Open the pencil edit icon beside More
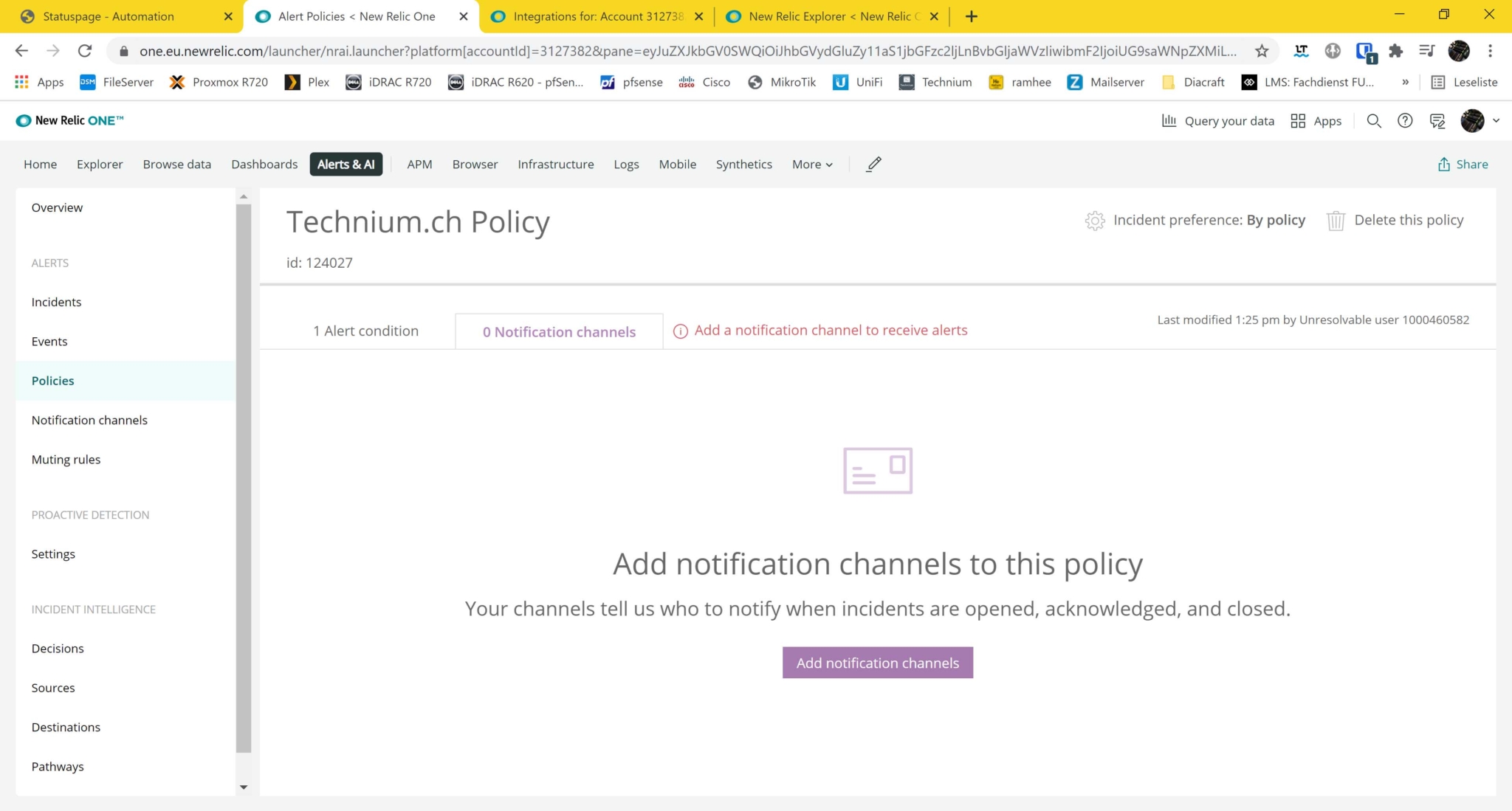The height and width of the screenshot is (811, 1512). 873,164
